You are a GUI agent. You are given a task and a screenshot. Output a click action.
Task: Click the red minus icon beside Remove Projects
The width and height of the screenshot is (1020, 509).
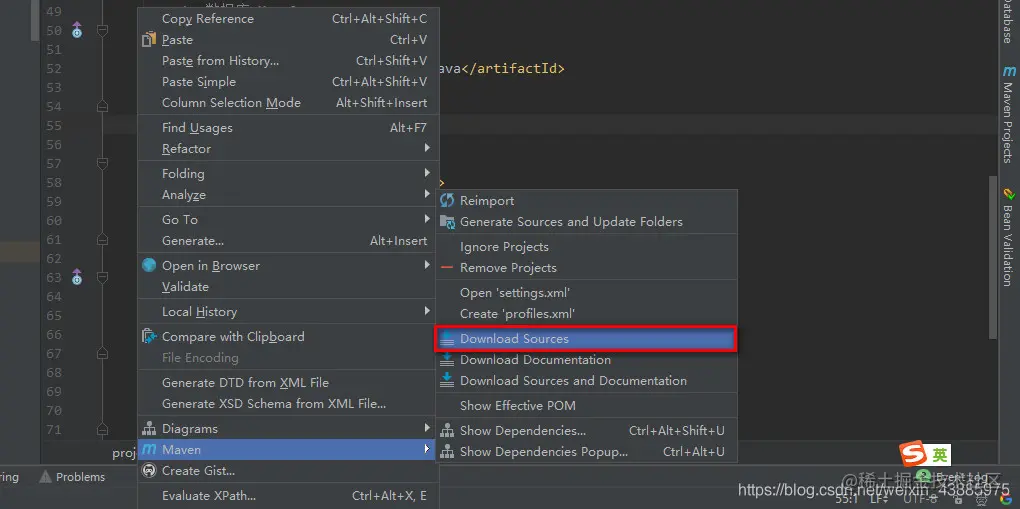pos(447,268)
